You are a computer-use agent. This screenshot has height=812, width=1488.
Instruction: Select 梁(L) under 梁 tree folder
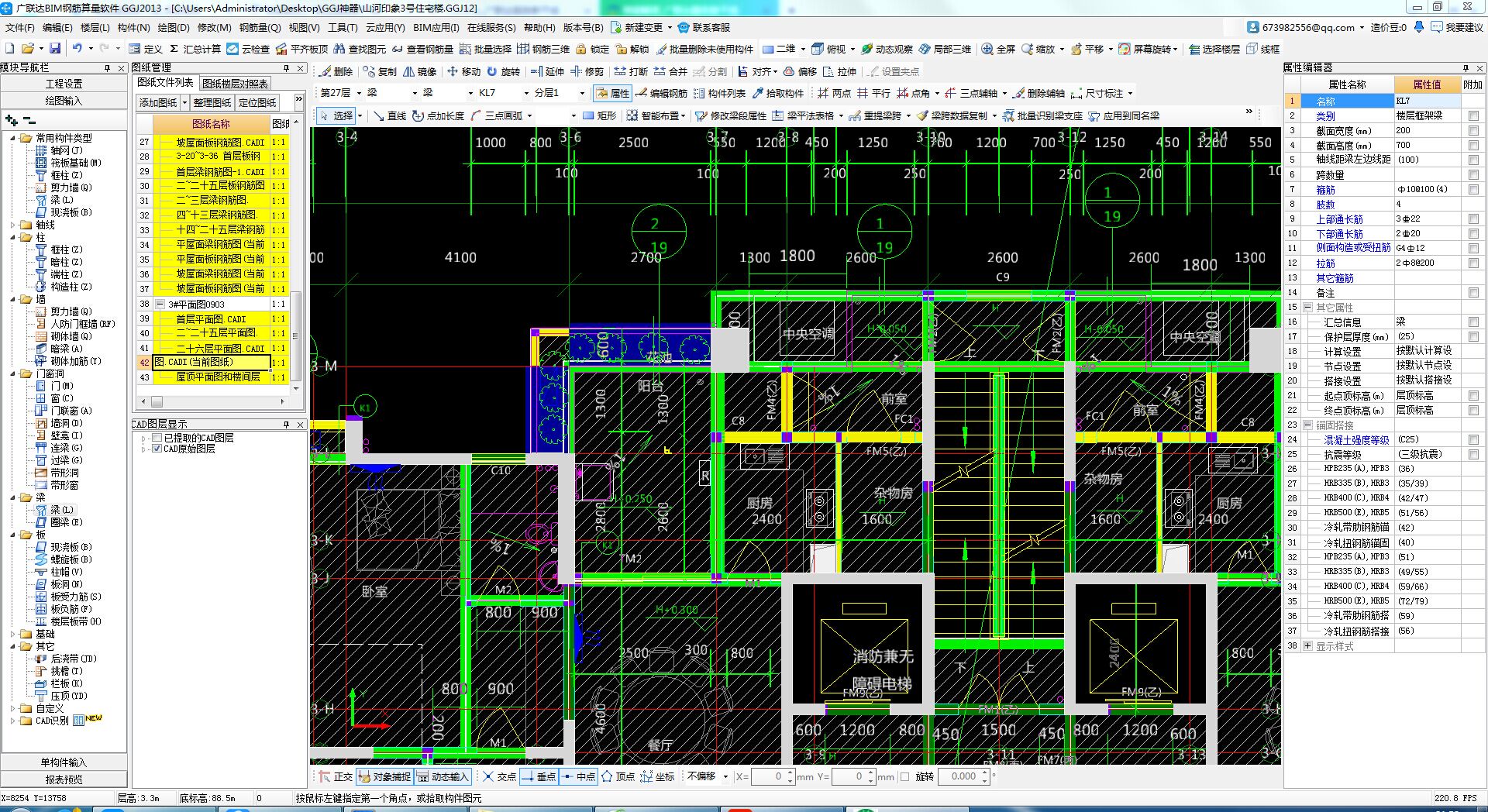[62, 510]
